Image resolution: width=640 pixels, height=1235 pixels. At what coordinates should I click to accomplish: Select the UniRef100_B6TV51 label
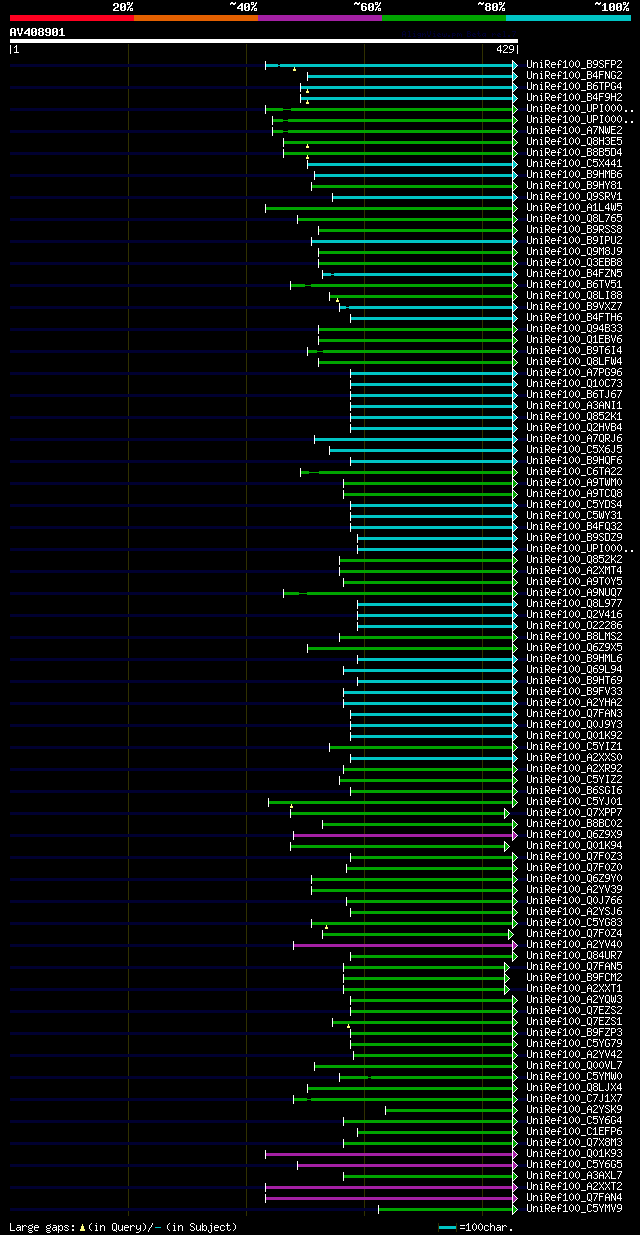574,284
